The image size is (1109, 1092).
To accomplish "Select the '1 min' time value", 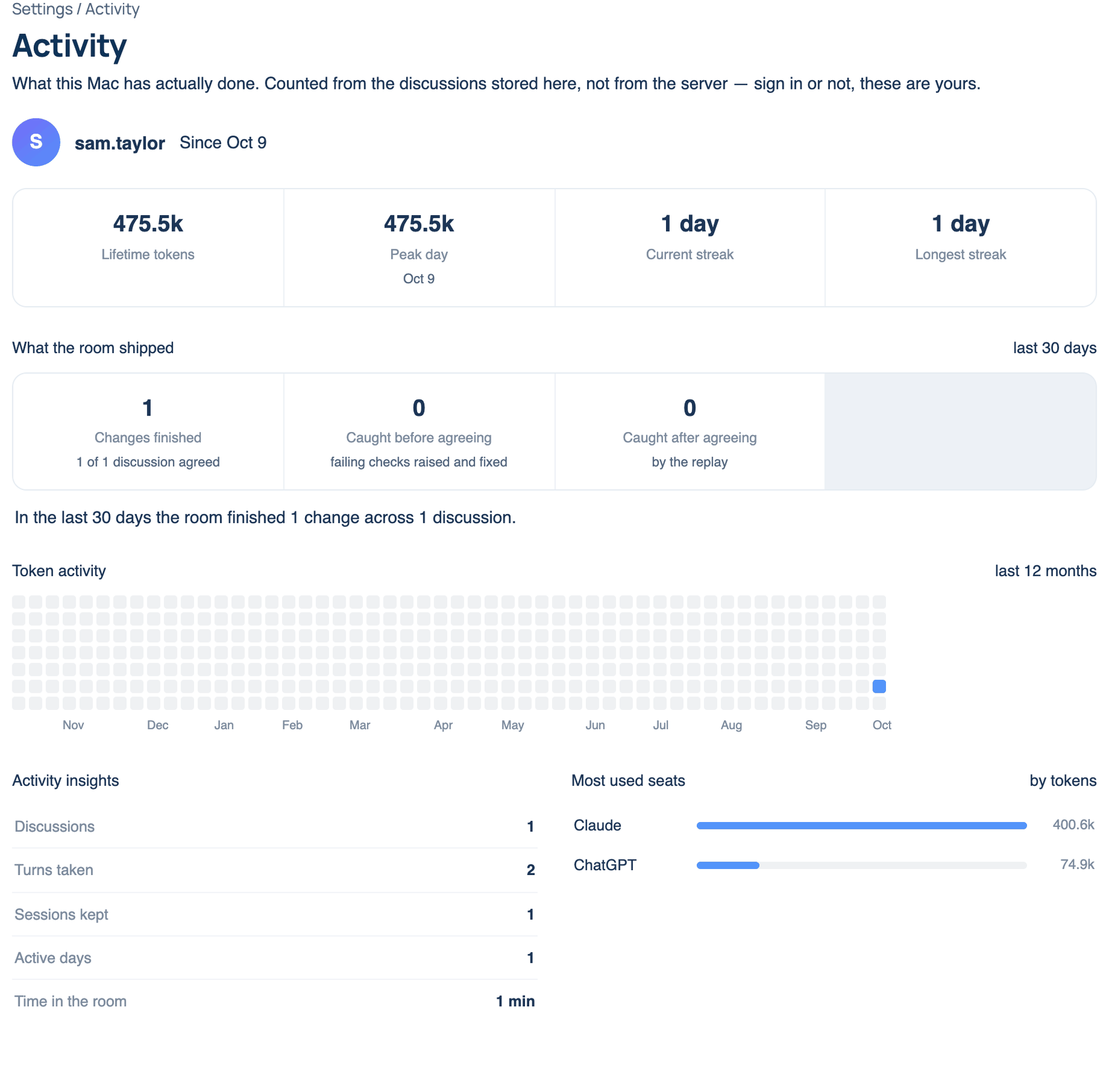I will 515,1001.
